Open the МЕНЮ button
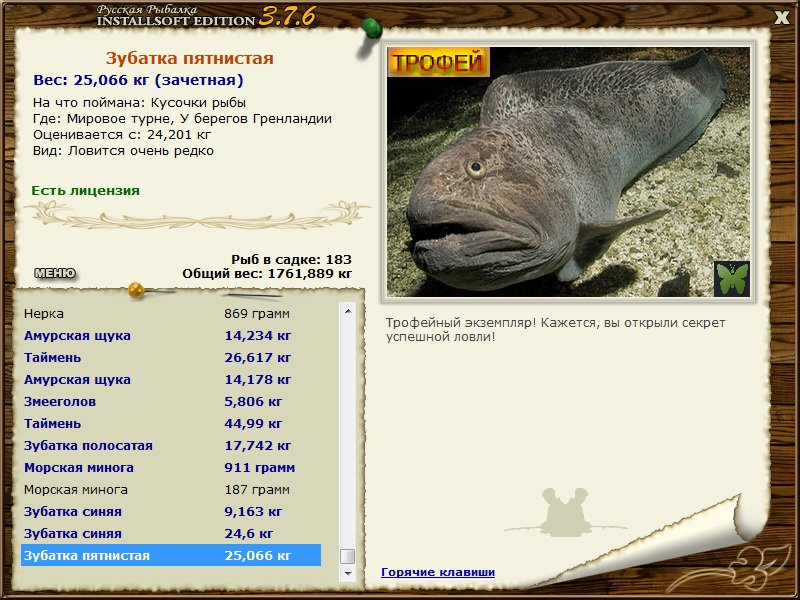Image resolution: width=800 pixels, height=600 pixels. pos(55,273)
